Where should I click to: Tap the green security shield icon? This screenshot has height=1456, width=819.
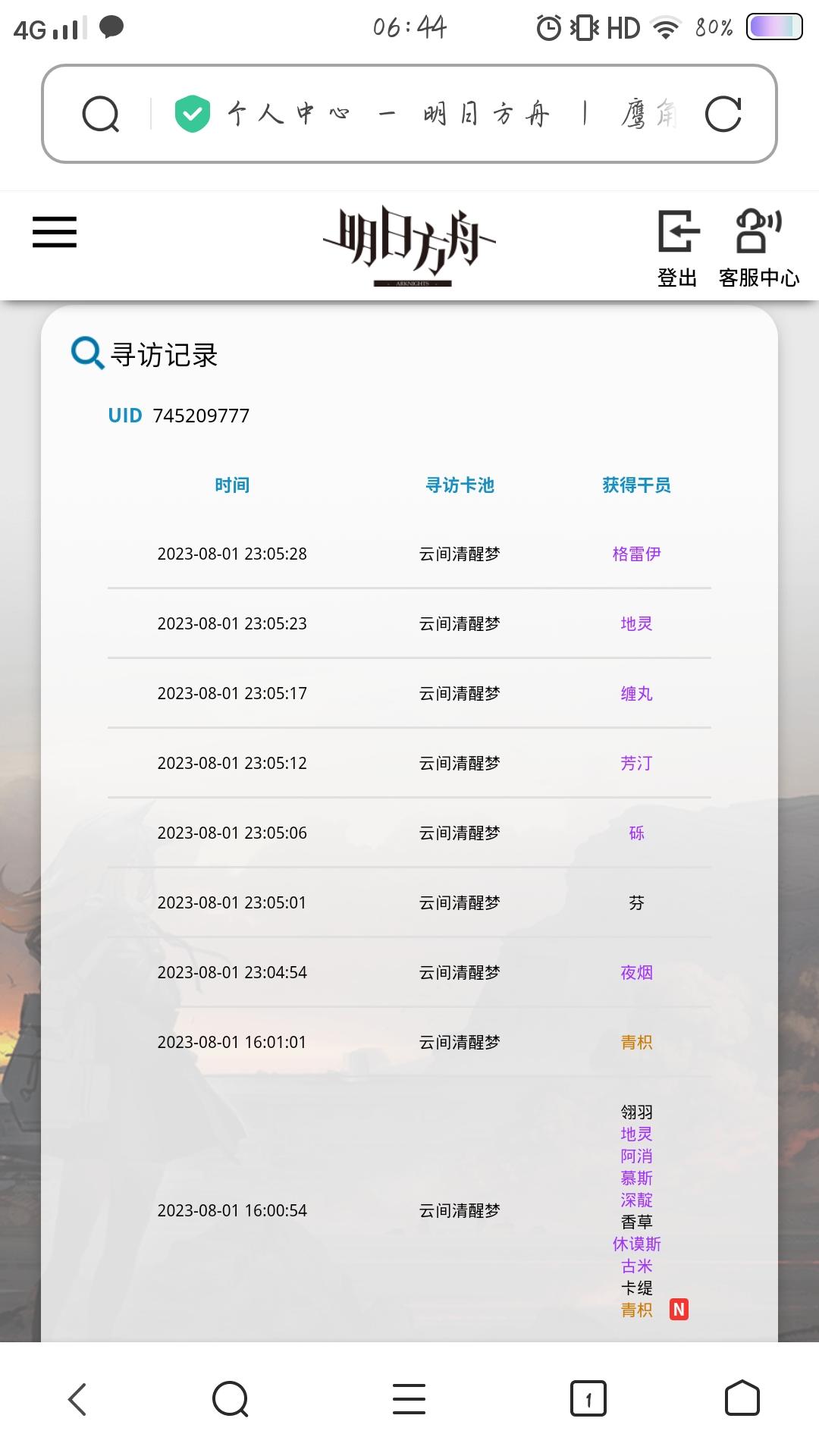click(x=193, y=114)
